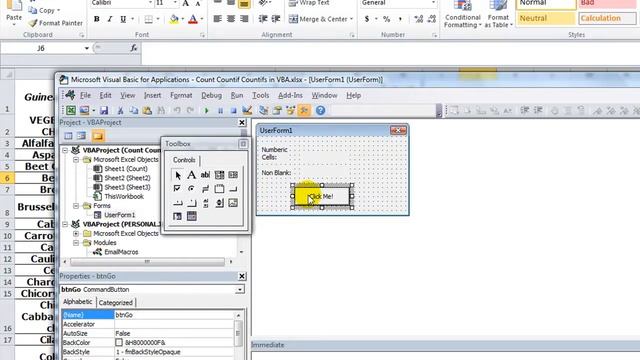Click View Object button in Project pane

pyautogui.click(x=82, y=136)
